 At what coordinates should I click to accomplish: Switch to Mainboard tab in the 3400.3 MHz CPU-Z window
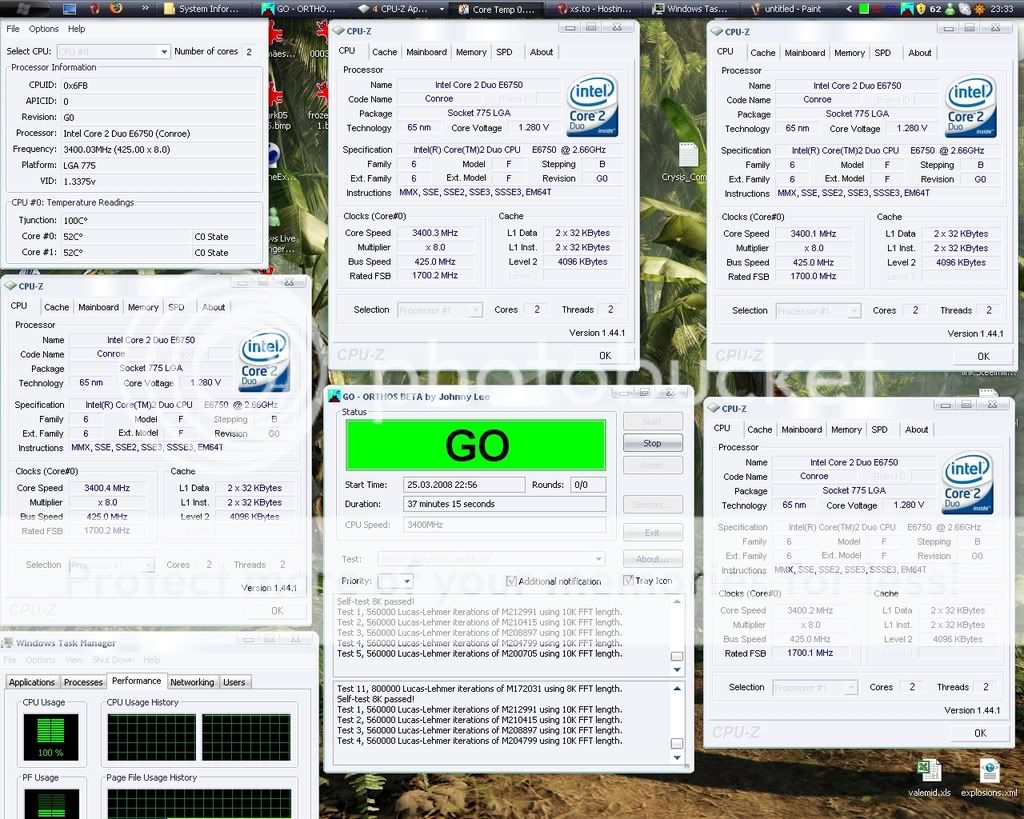click(426, 52)
